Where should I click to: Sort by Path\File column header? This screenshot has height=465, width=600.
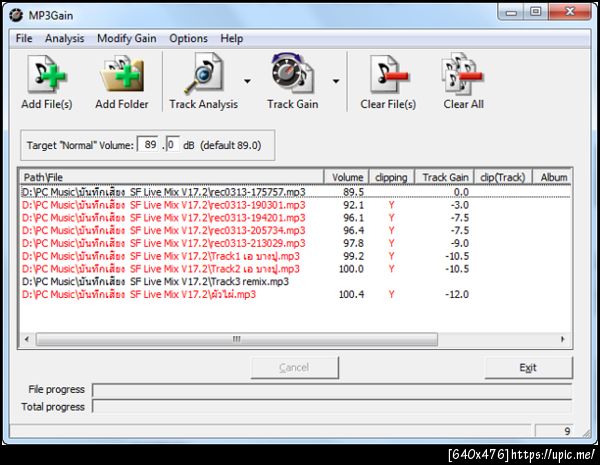(171, 177)
